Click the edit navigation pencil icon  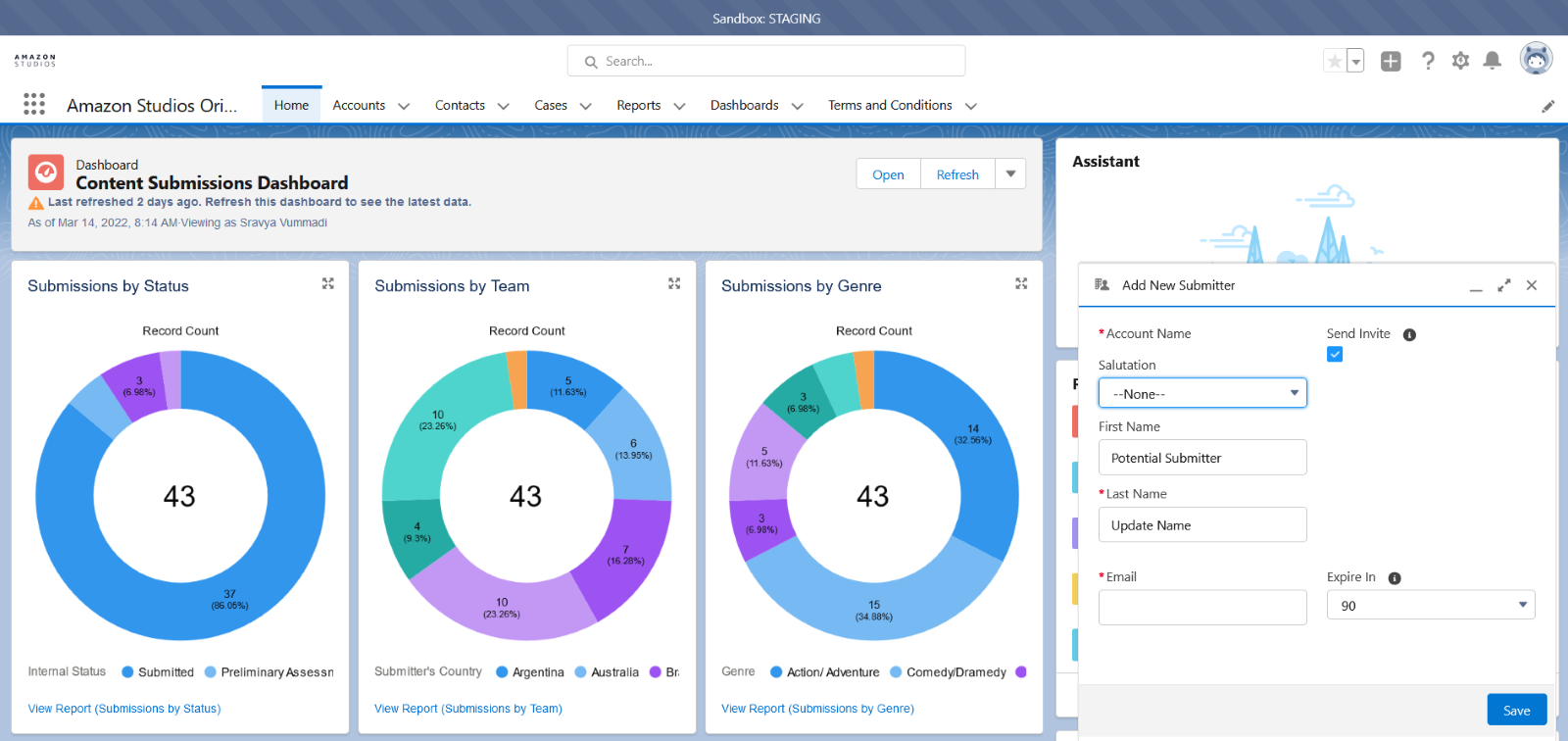point(1548,106)
